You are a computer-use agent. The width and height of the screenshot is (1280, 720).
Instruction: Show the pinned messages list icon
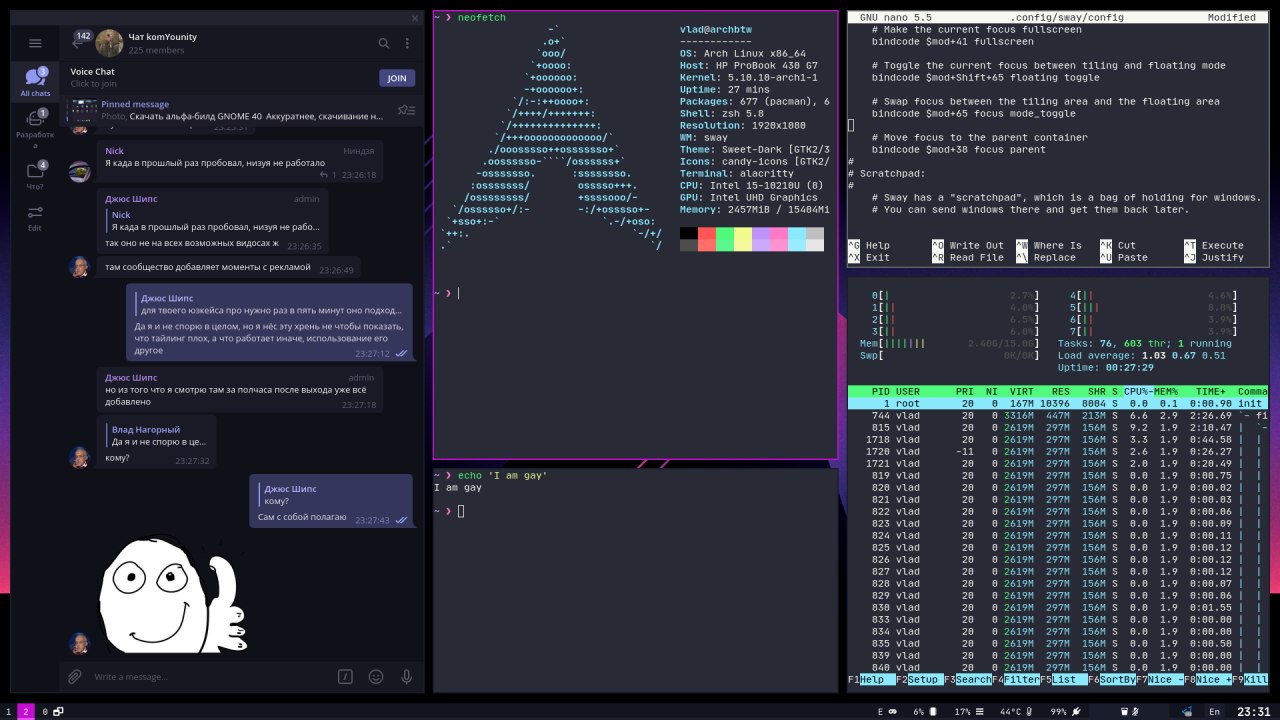(x=406, y=110)
